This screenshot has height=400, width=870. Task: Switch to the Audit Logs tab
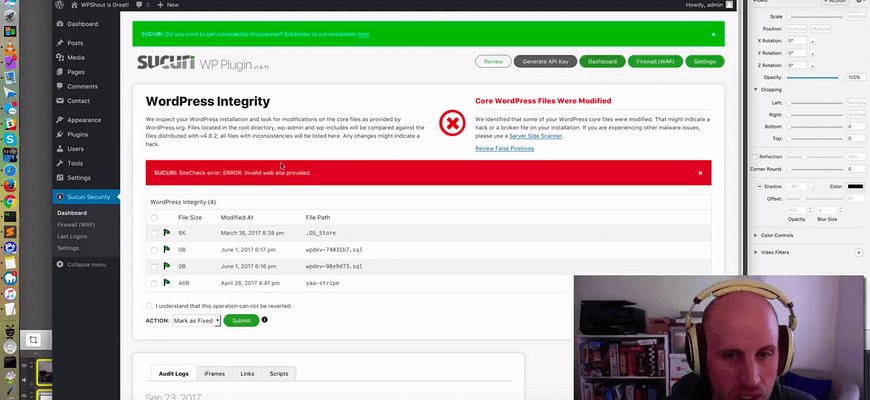[x=174, y=374]
